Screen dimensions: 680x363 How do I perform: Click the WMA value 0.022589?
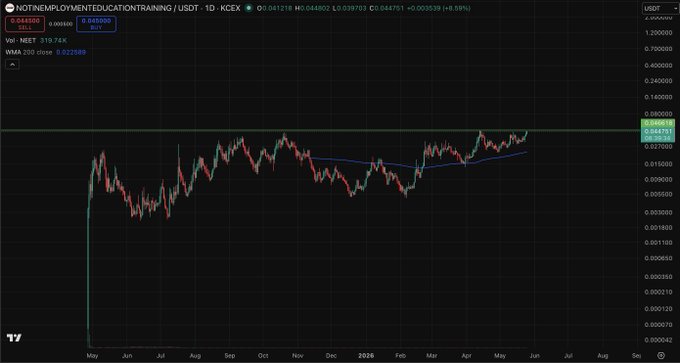tap(71, 52)
